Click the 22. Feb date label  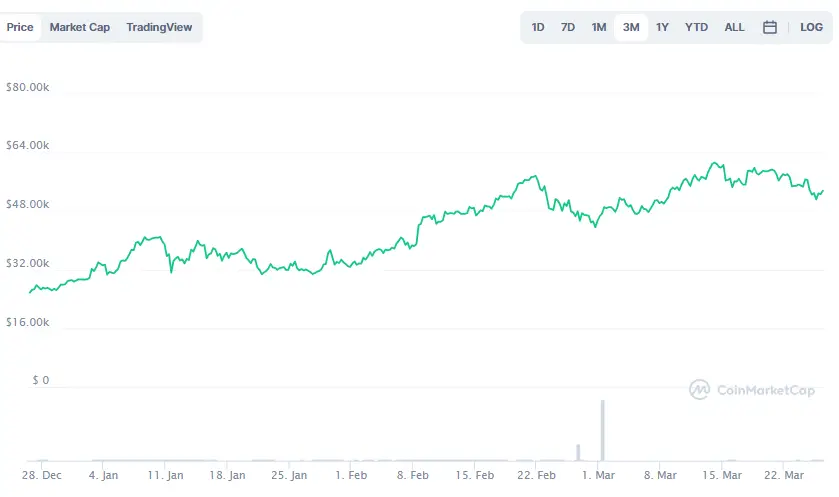[536, 475]
